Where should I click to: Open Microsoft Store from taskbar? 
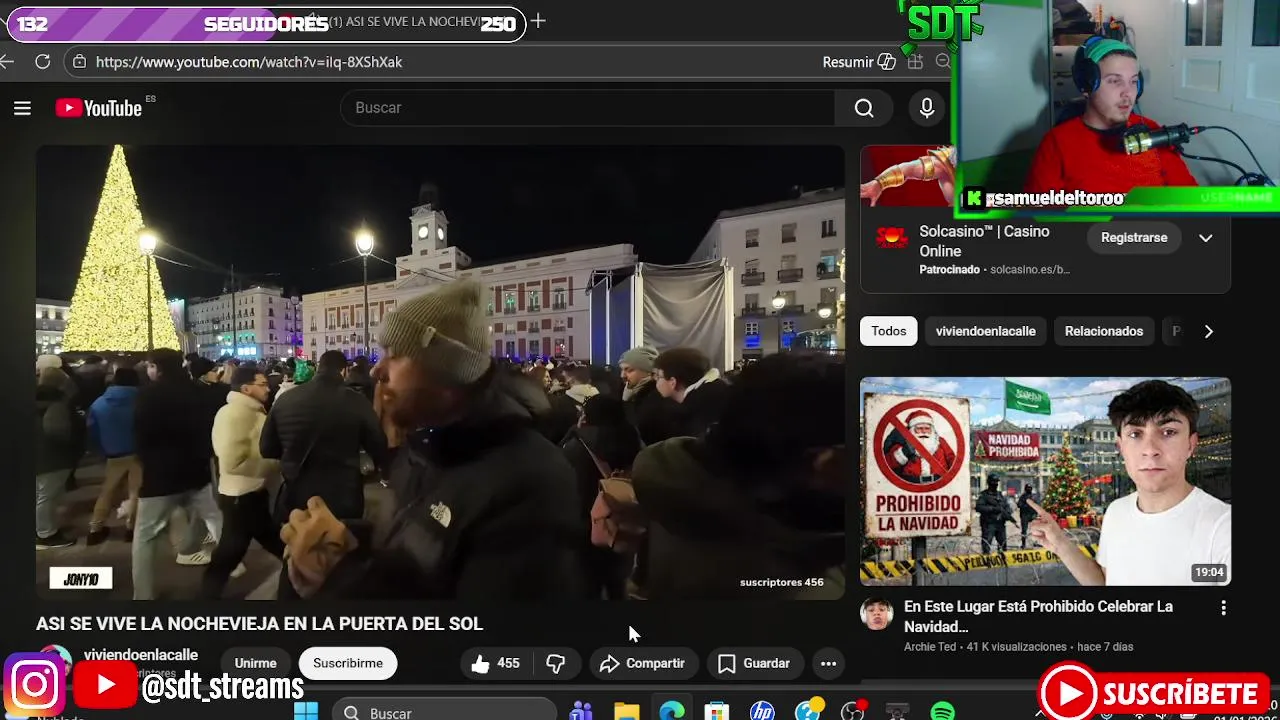(717, 712)
